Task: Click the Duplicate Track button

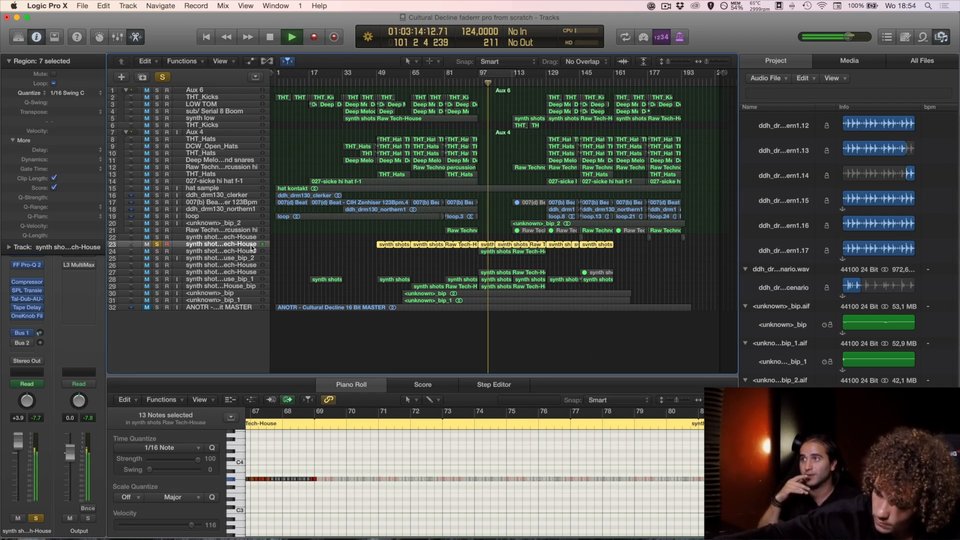Action: [142, 77]
